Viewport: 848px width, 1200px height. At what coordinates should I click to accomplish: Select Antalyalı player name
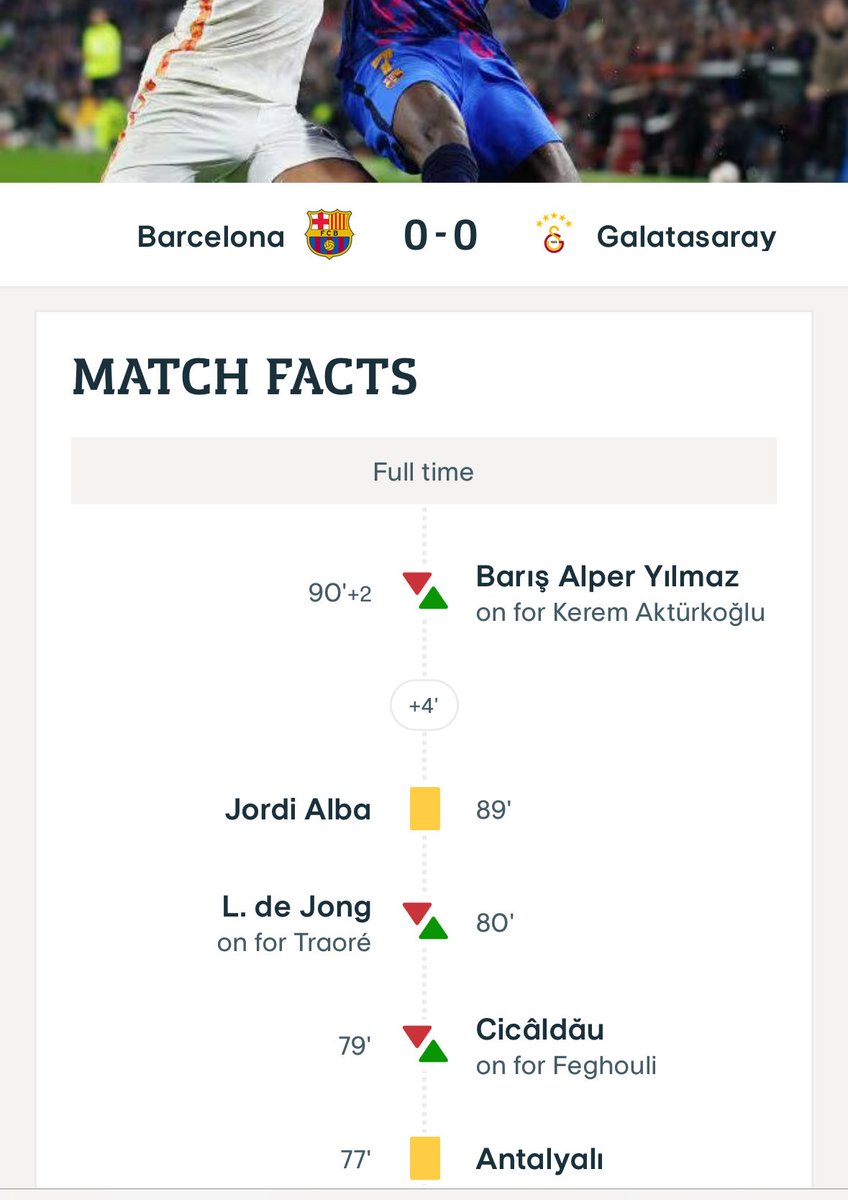(x=540, y=1160)
